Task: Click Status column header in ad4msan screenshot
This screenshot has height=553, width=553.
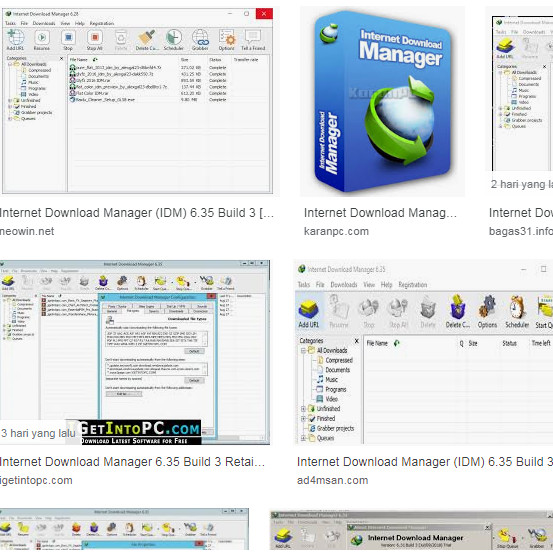Action: pos(509,343)
